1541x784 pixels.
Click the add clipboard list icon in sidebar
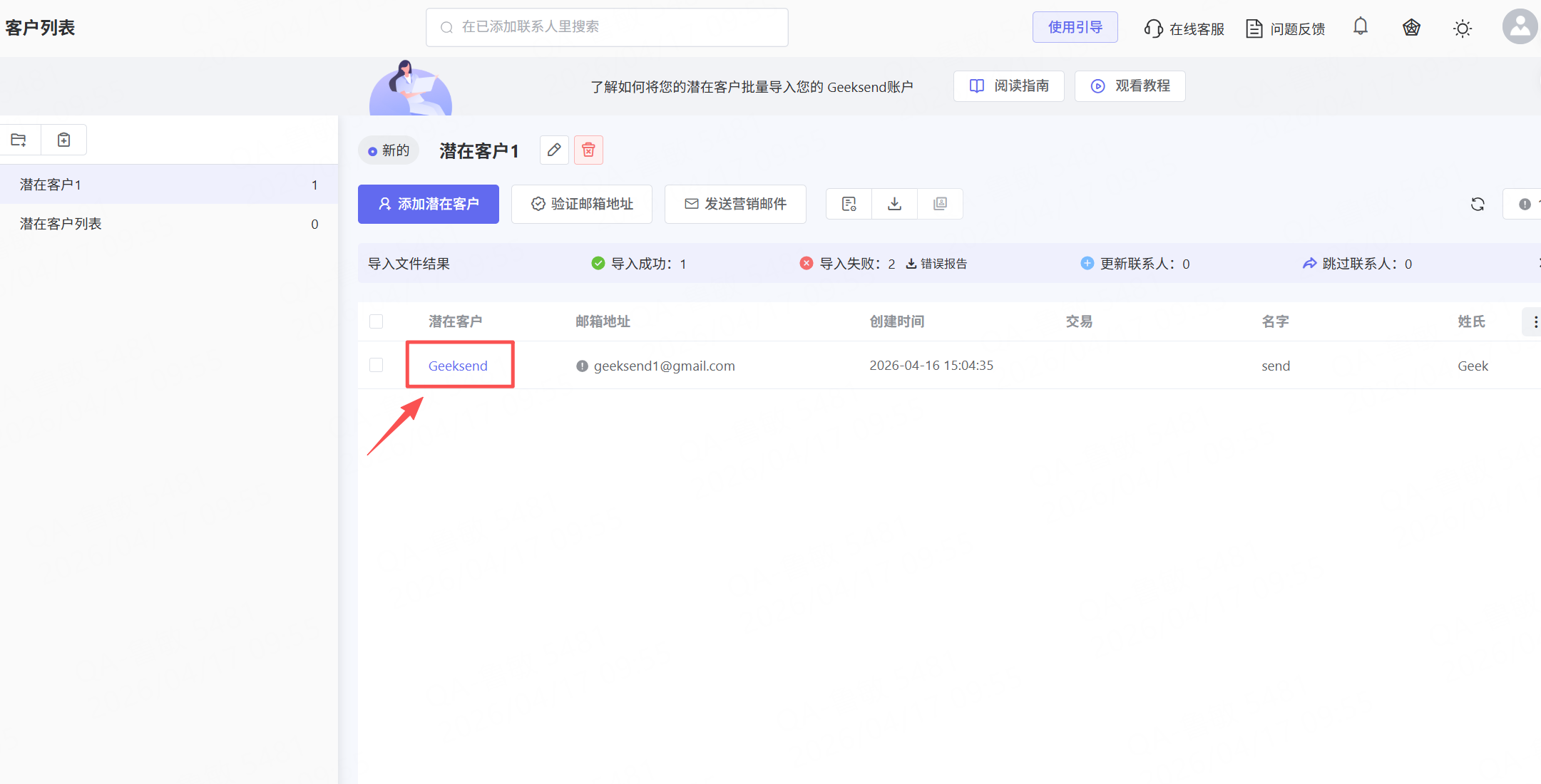[64, 140]
